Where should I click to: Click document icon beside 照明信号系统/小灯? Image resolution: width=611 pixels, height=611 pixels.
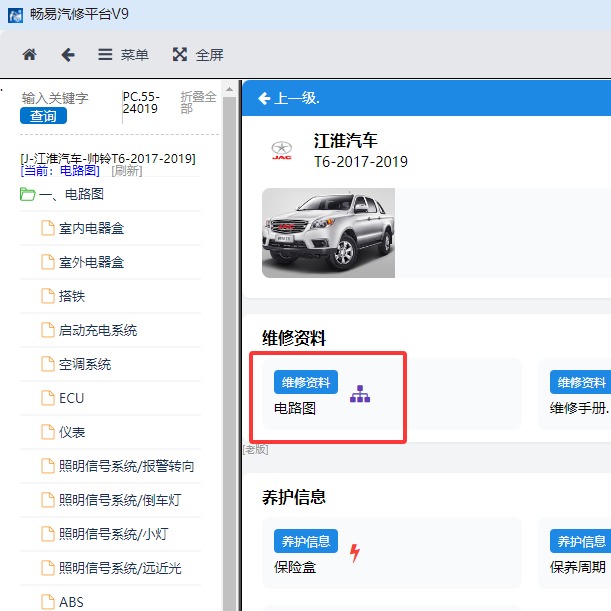[48, 534]
